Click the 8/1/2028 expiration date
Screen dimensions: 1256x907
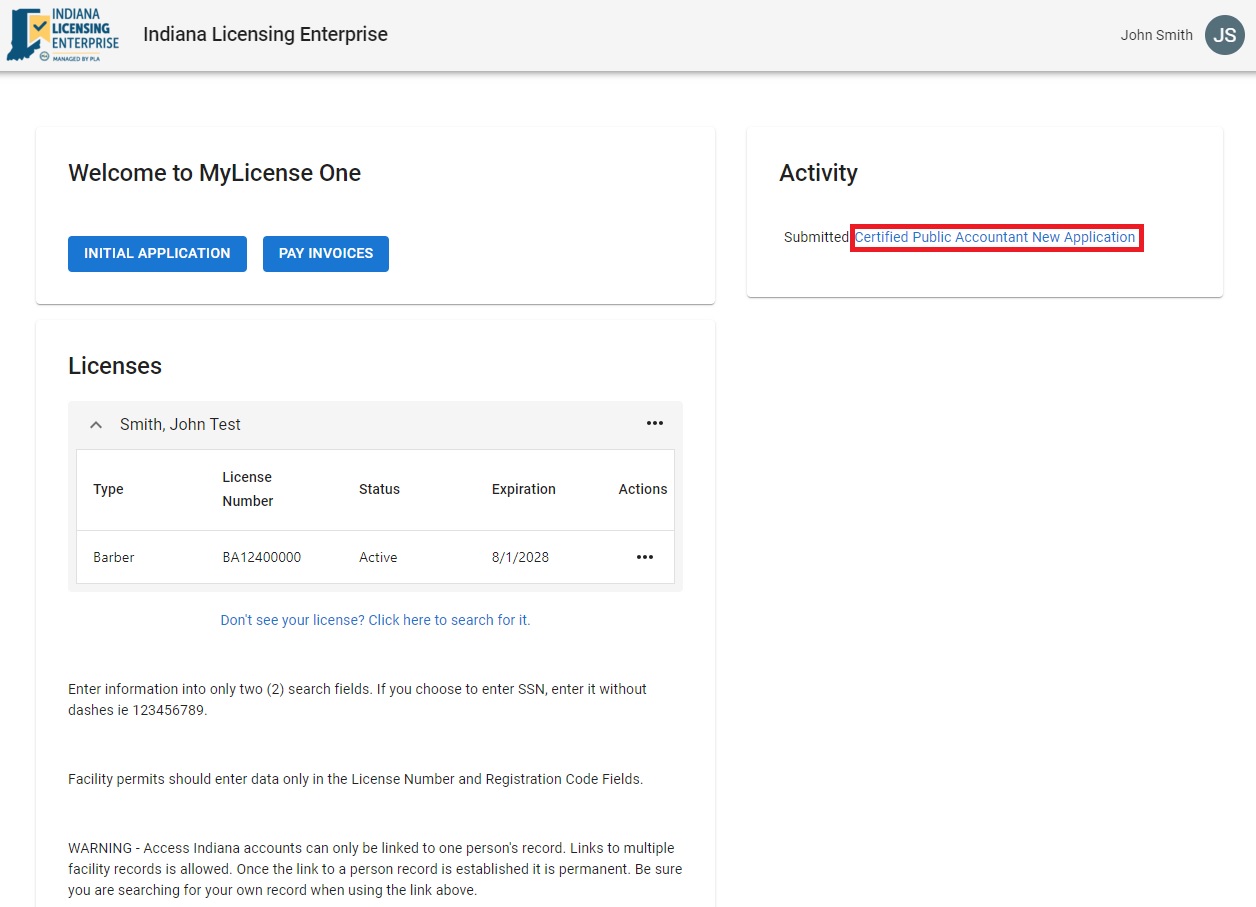520,558
